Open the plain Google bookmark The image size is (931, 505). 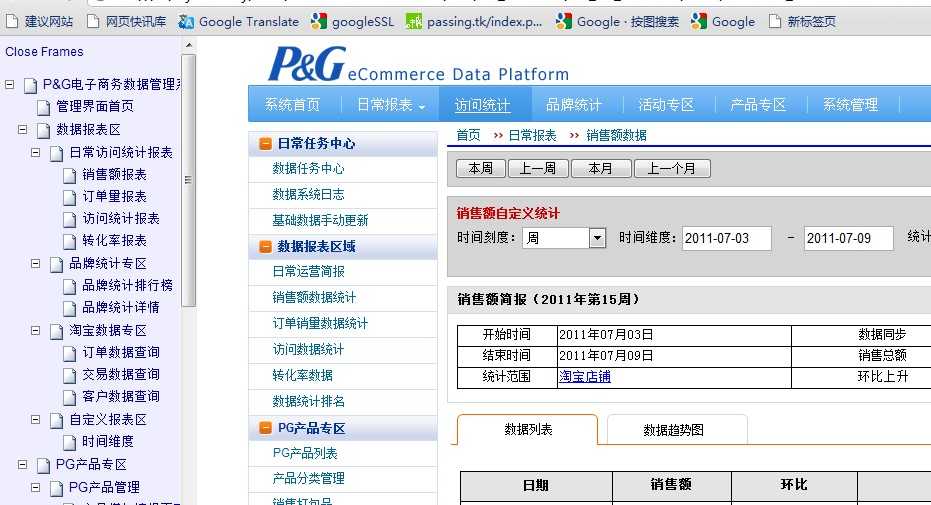723,22
